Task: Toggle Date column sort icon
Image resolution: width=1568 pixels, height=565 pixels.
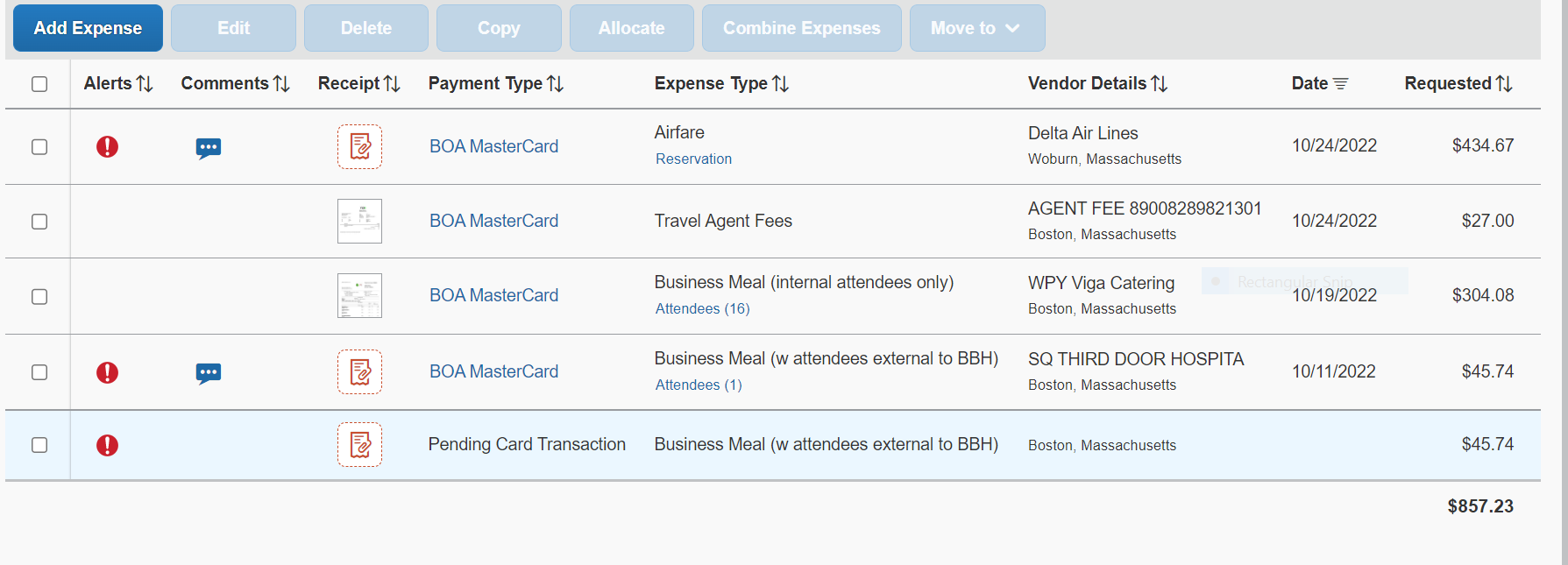Action: point(1340,83)
